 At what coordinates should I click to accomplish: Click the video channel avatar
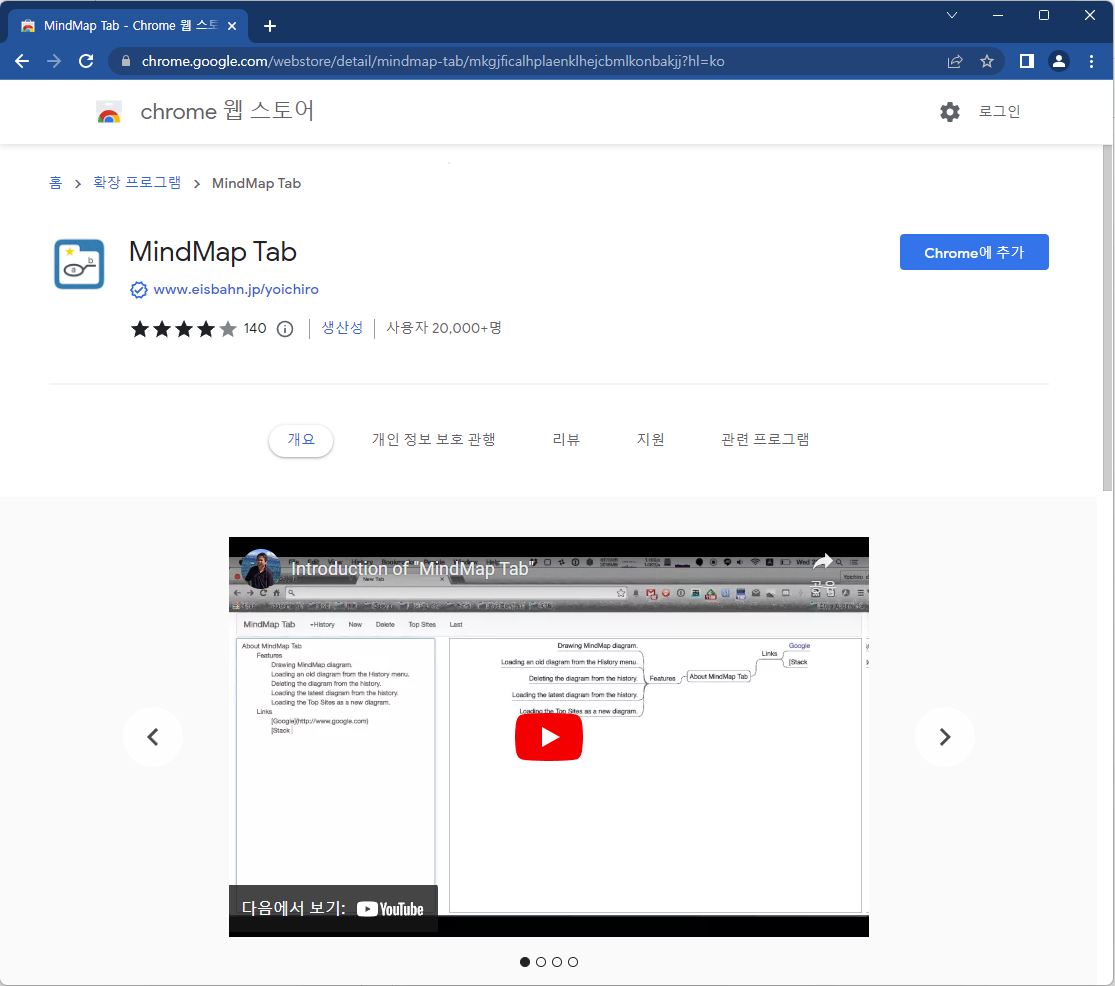(x=260, y=569)
